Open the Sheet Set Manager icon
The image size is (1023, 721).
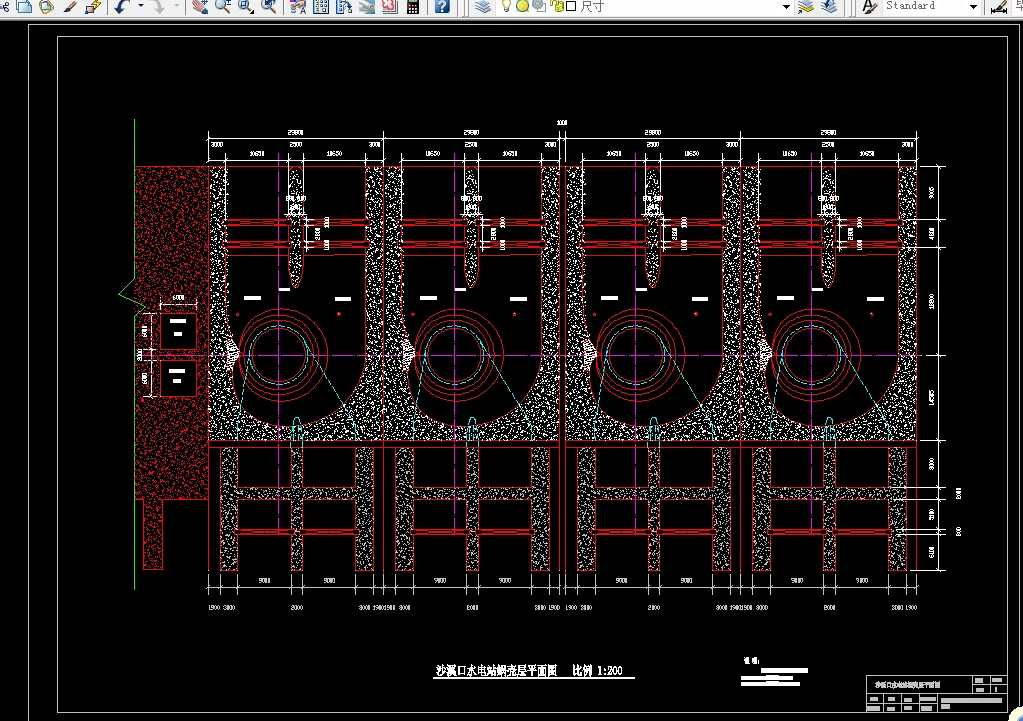coord(367,7)
